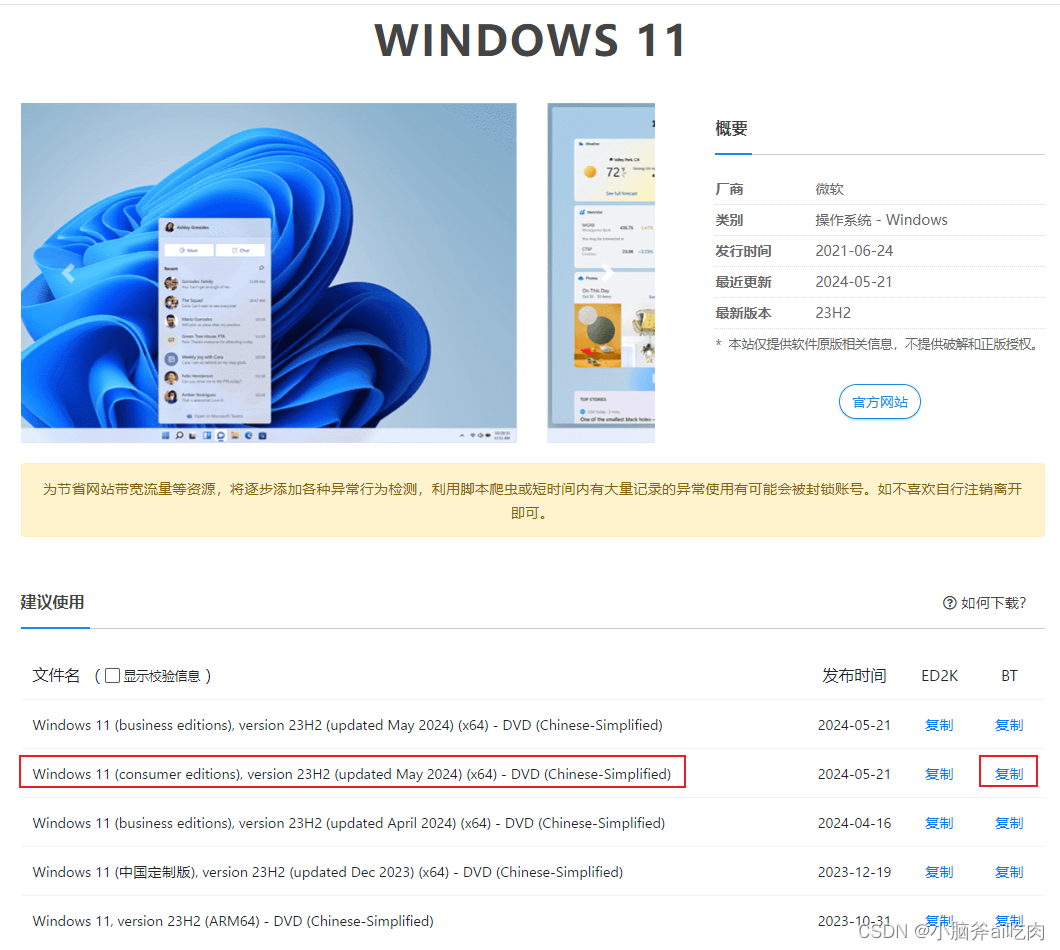Click the consumer editions May 2024 file name
The image size is (1060, 950).
coord(352,774)
